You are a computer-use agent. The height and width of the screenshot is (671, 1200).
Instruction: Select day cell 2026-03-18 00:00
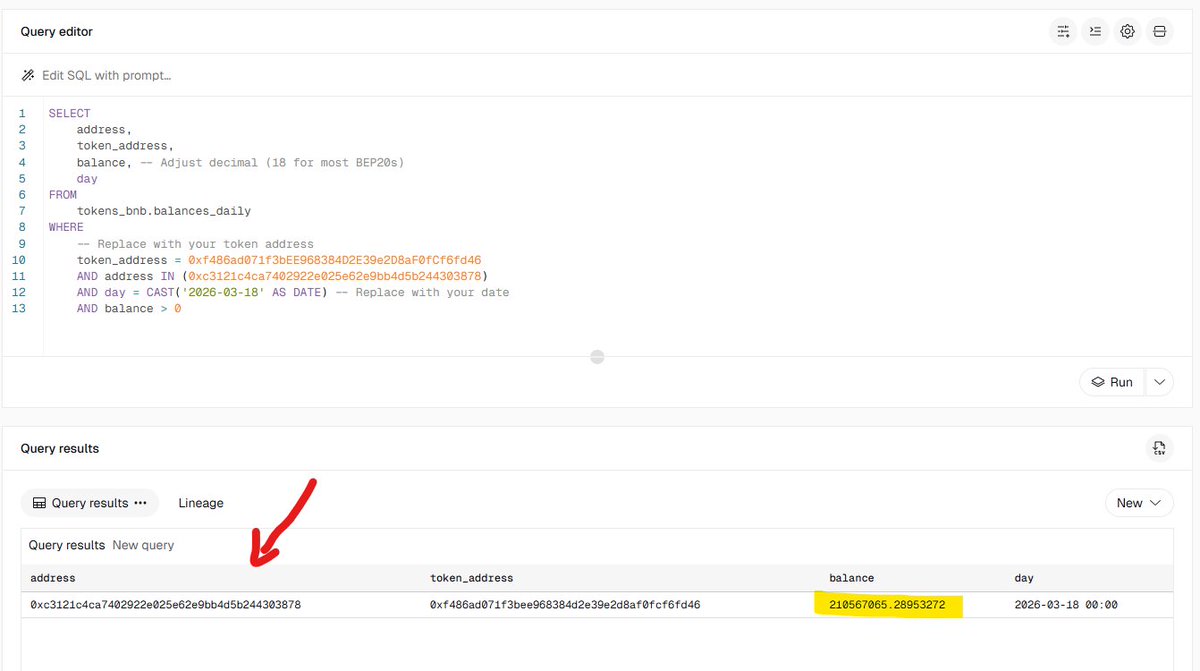pyautogui.click(x=1065, y=605)
